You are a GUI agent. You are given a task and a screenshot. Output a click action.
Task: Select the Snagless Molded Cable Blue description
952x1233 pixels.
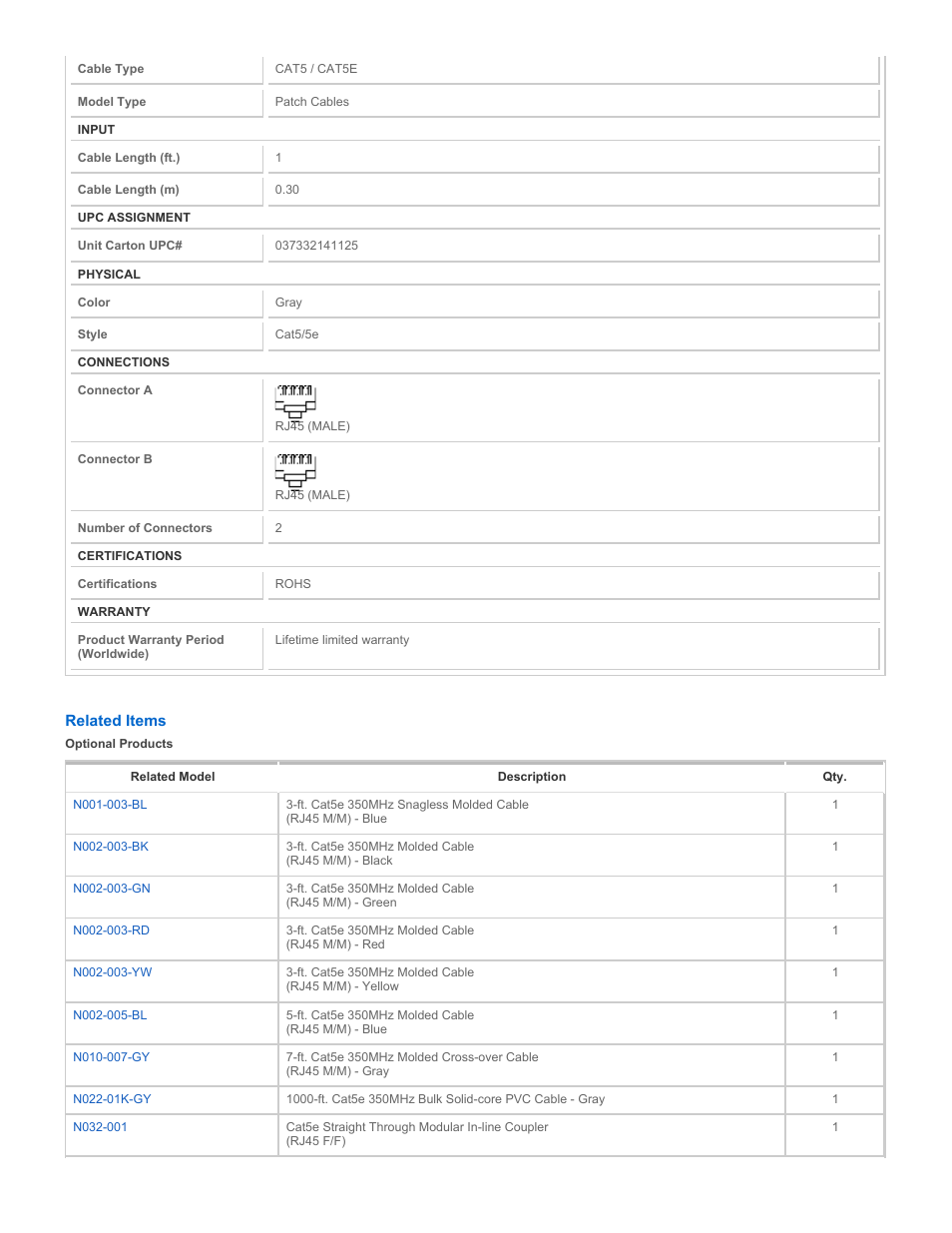407,812
